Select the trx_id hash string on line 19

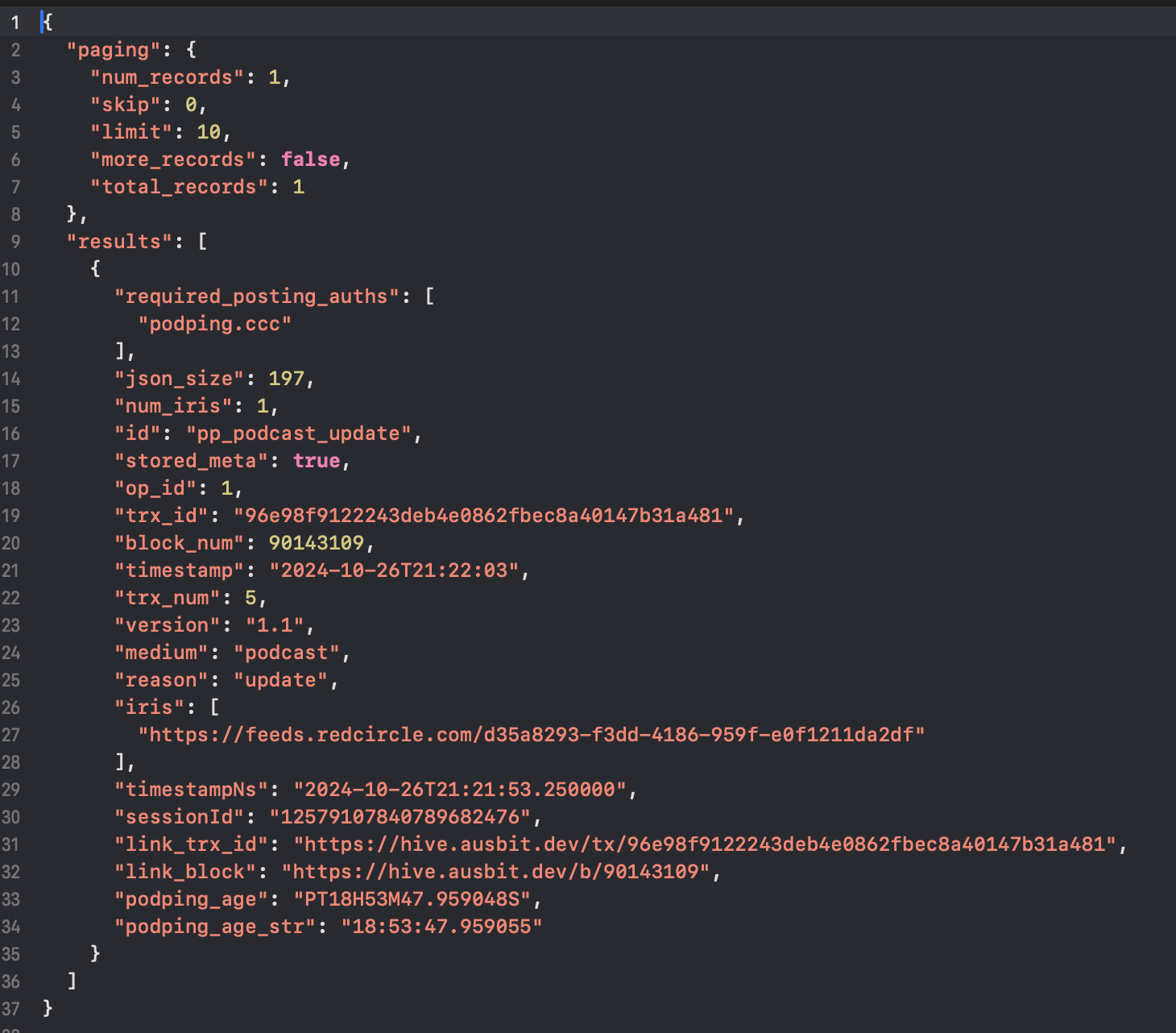484,516
